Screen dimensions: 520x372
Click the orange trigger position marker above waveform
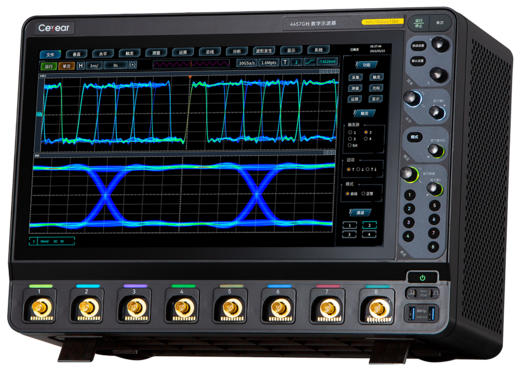point(190,77)
